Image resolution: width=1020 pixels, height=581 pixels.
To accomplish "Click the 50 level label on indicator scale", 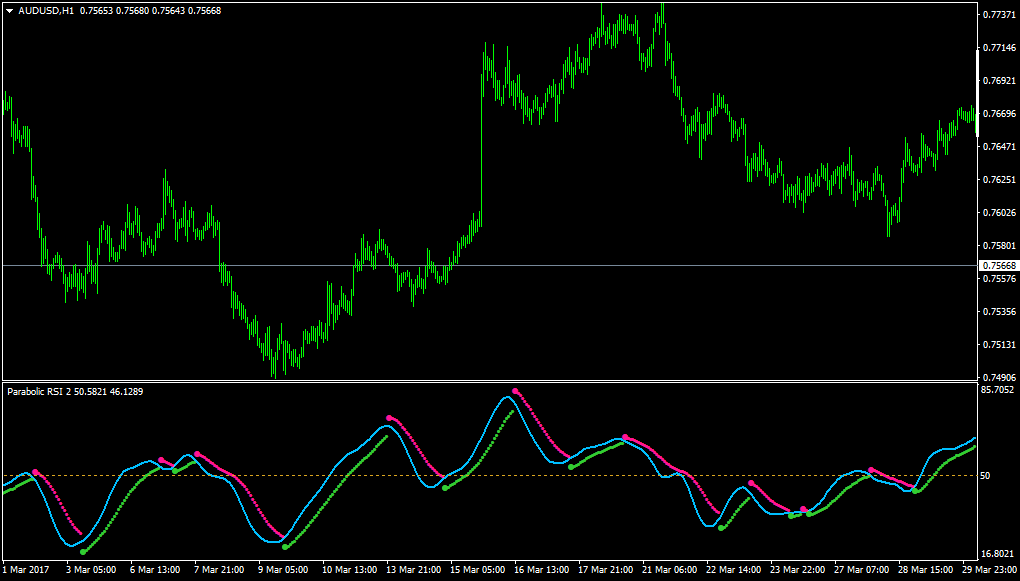I will pos(985,476).
